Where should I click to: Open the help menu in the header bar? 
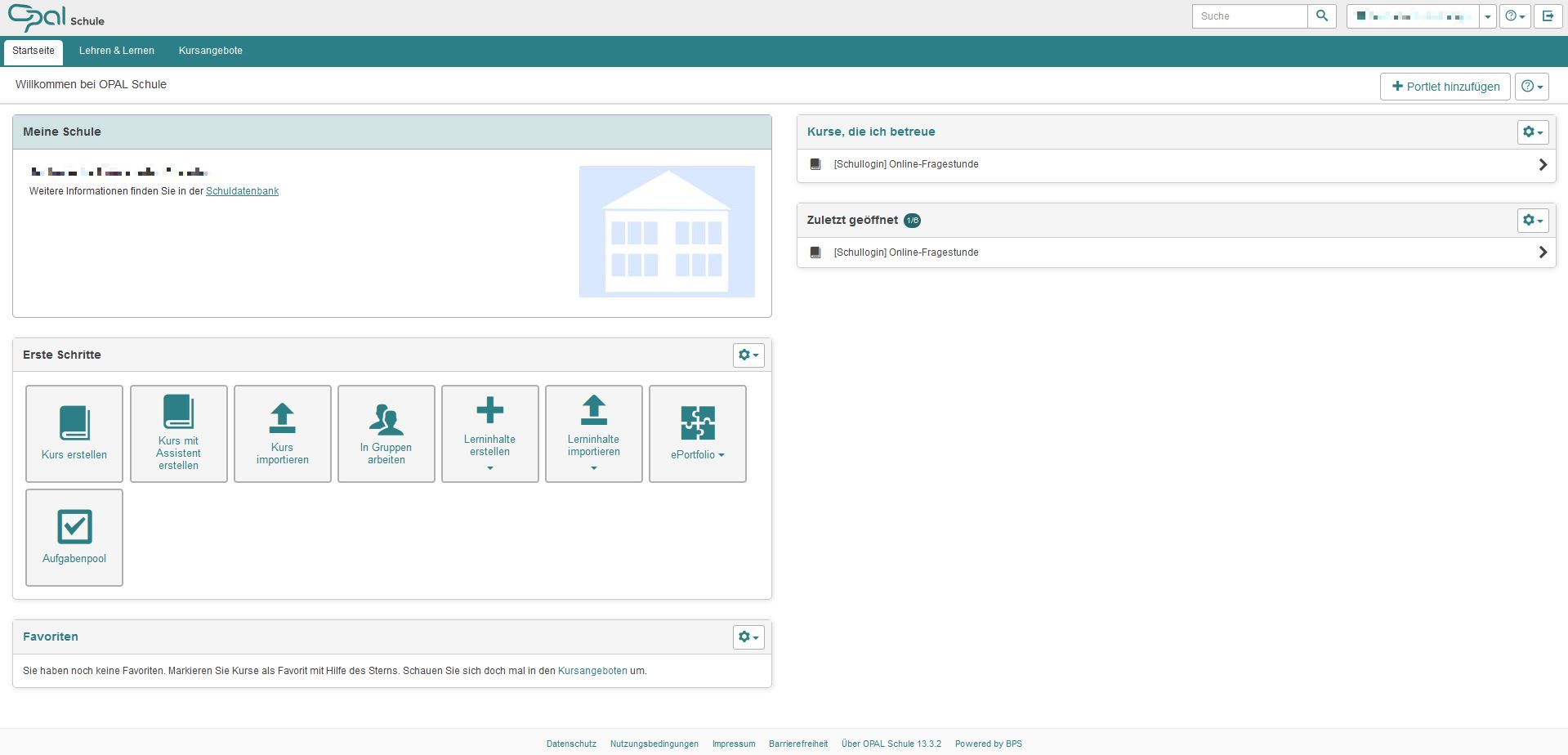tap(1515, 16)
